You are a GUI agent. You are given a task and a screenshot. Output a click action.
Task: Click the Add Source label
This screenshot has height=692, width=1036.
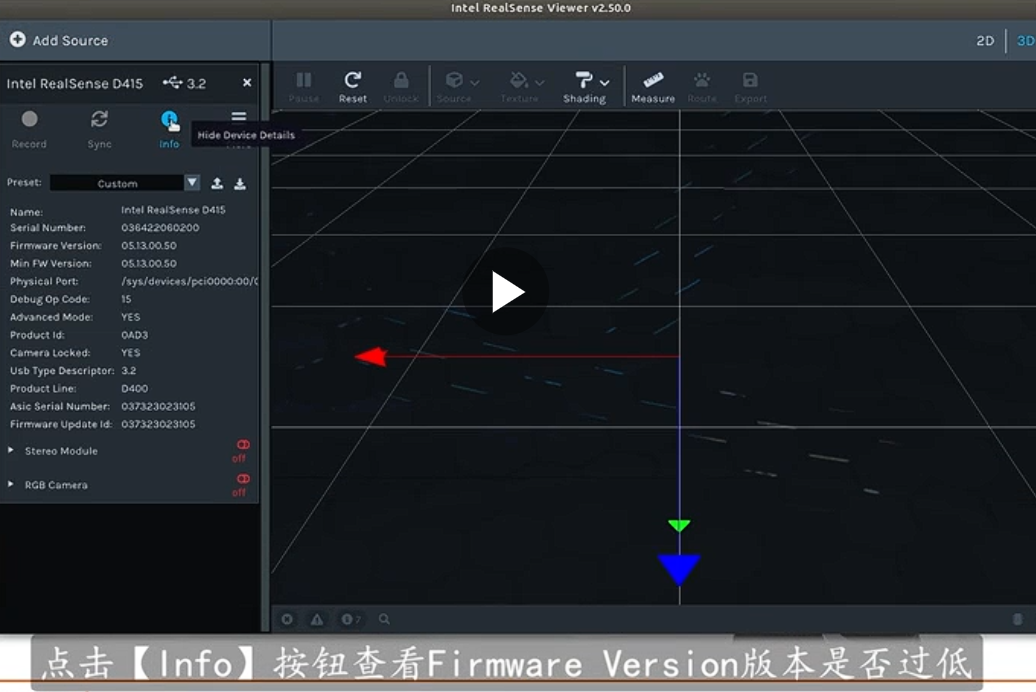(x=70, y=40)
